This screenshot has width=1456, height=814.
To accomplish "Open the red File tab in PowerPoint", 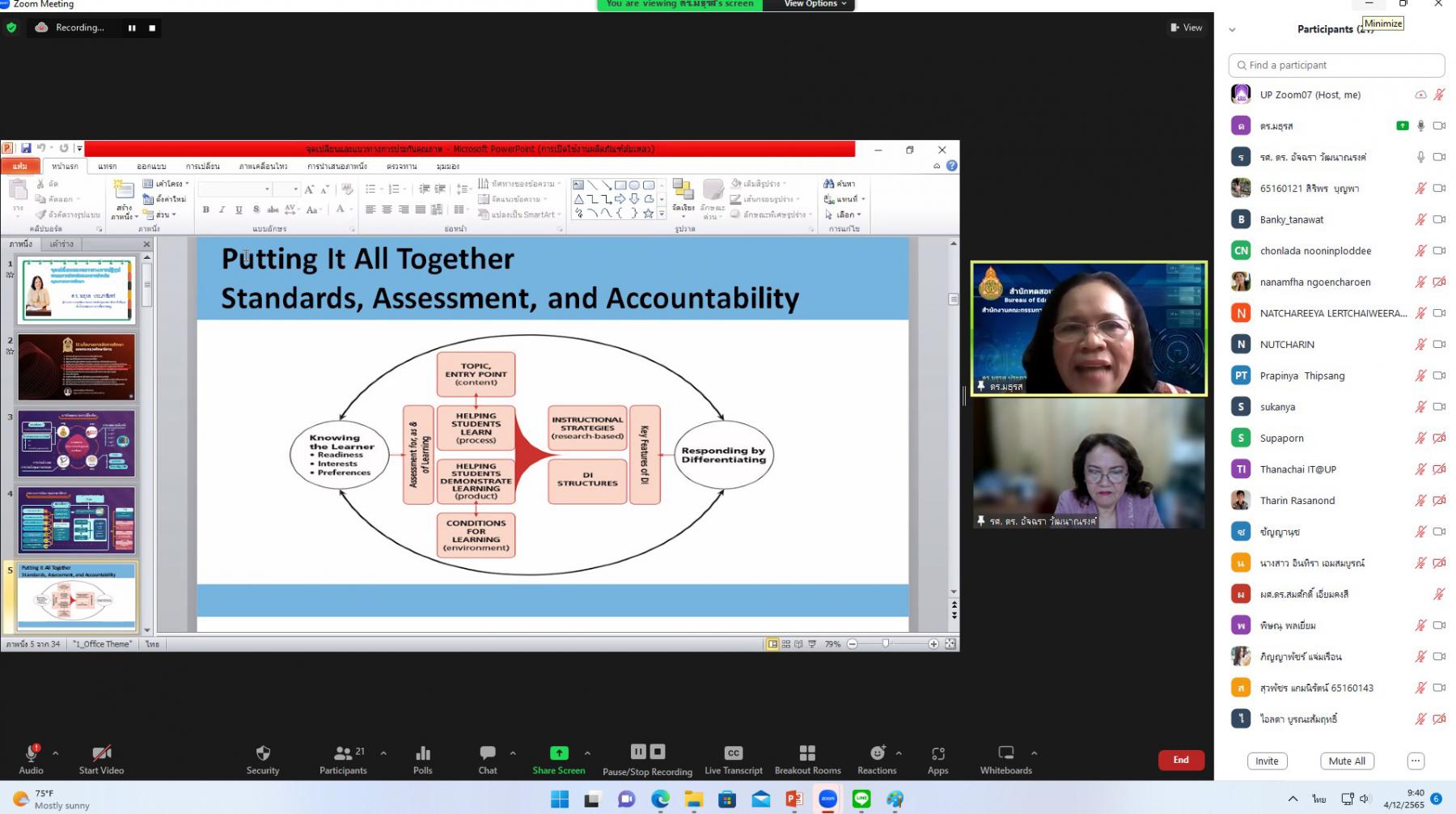I will (20, 166).
